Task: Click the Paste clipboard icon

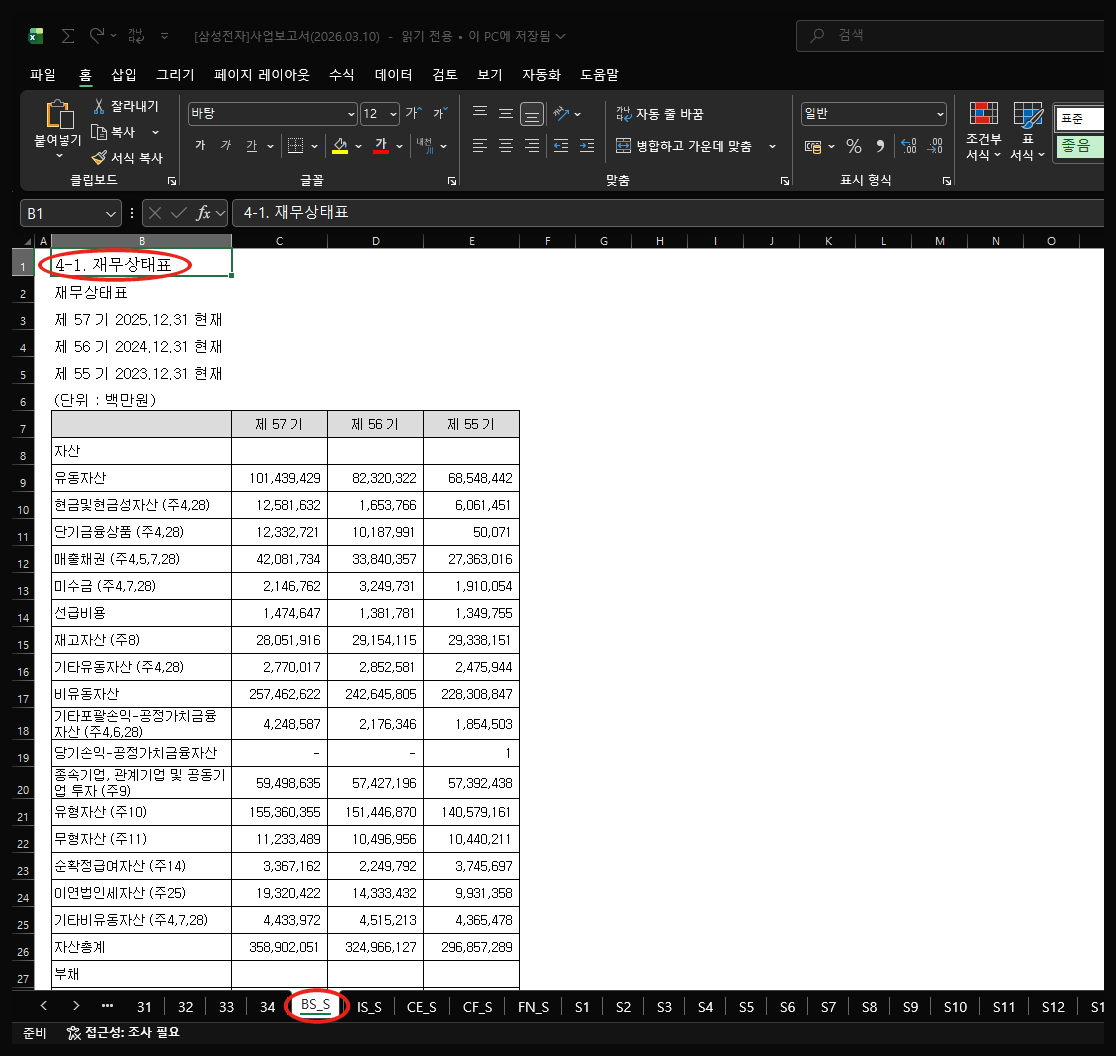Action: [x=60, y=115]
